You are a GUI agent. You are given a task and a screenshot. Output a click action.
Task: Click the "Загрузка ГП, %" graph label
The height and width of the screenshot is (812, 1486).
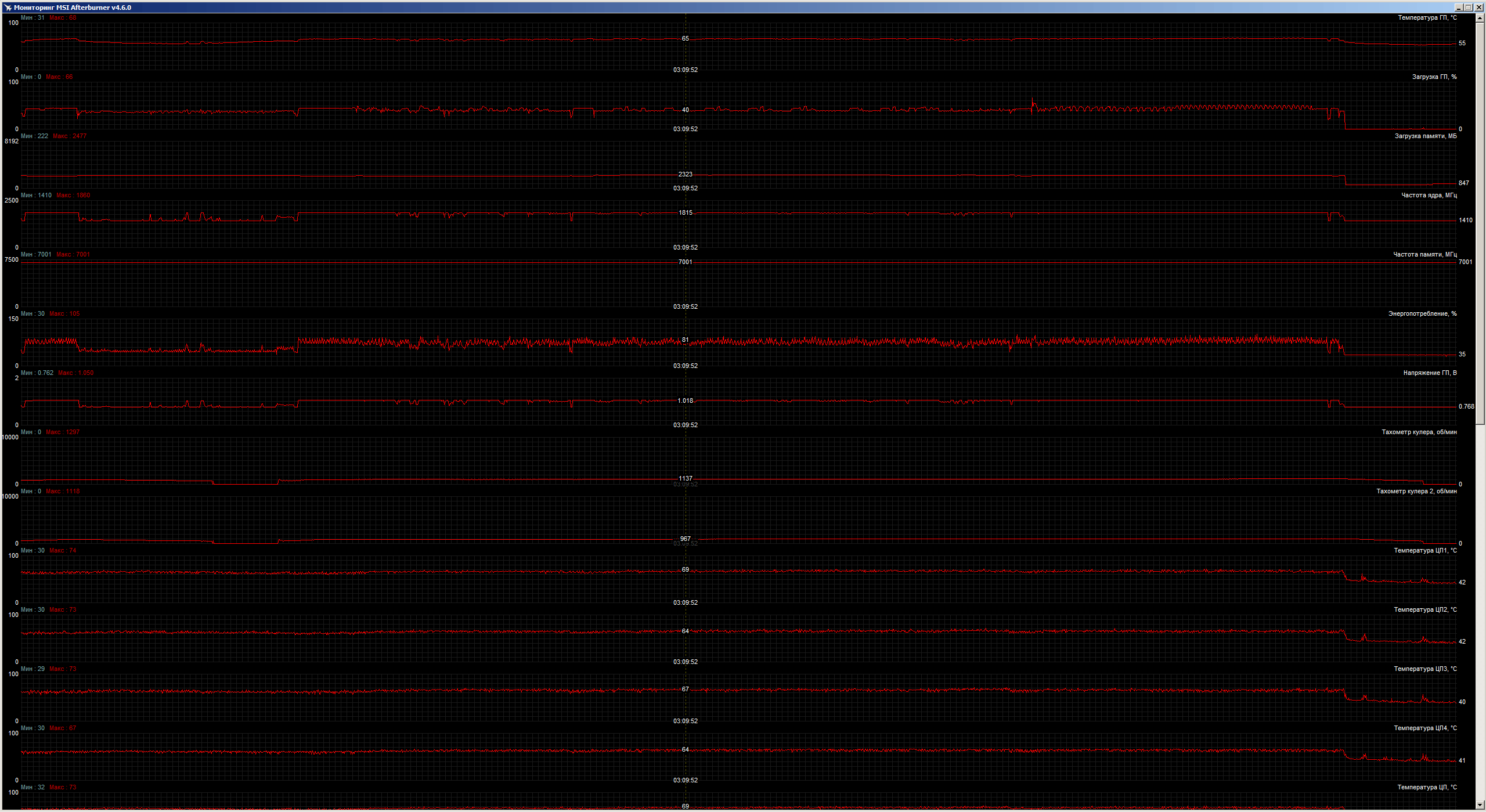[1434, 77]
